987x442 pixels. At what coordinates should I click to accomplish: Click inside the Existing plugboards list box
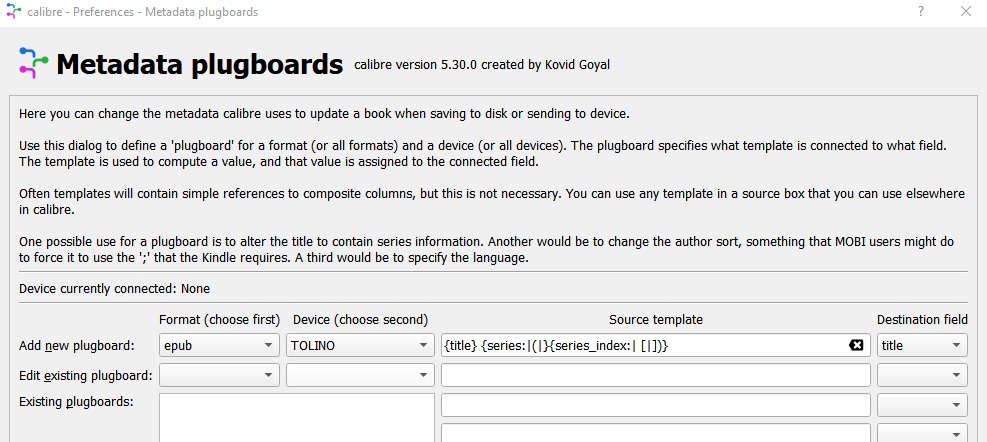click(x=296, y=418)
